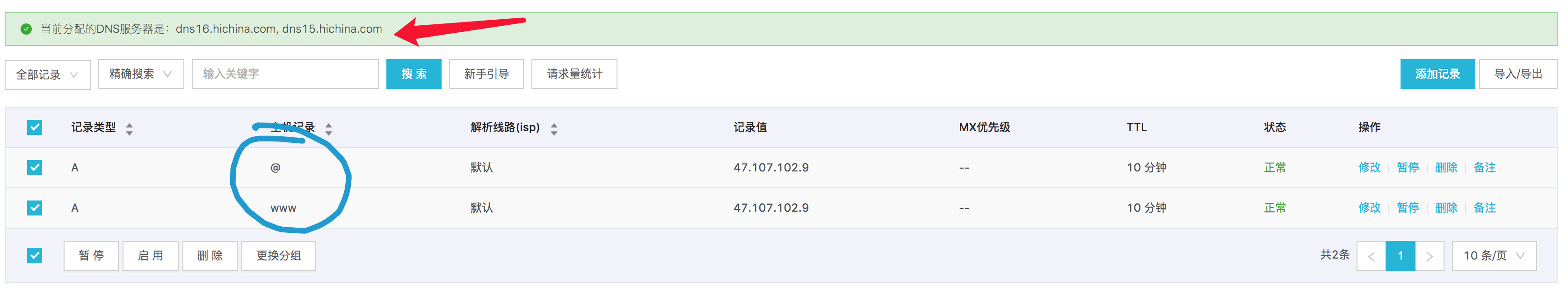Click the 搜索 search button

point(414,74)
